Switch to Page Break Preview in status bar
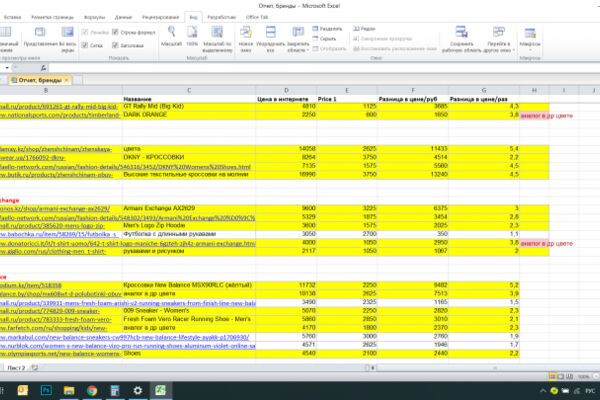The height and width of the screenshot is (400, 600). (569, 377)
